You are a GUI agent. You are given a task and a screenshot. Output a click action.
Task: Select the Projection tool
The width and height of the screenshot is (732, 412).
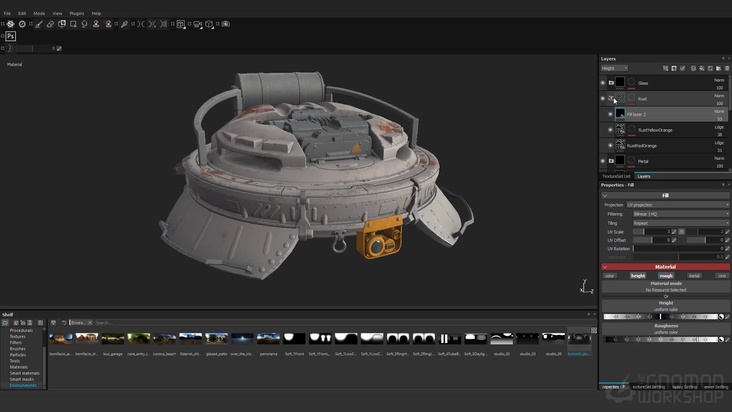(x=62, y=24)
